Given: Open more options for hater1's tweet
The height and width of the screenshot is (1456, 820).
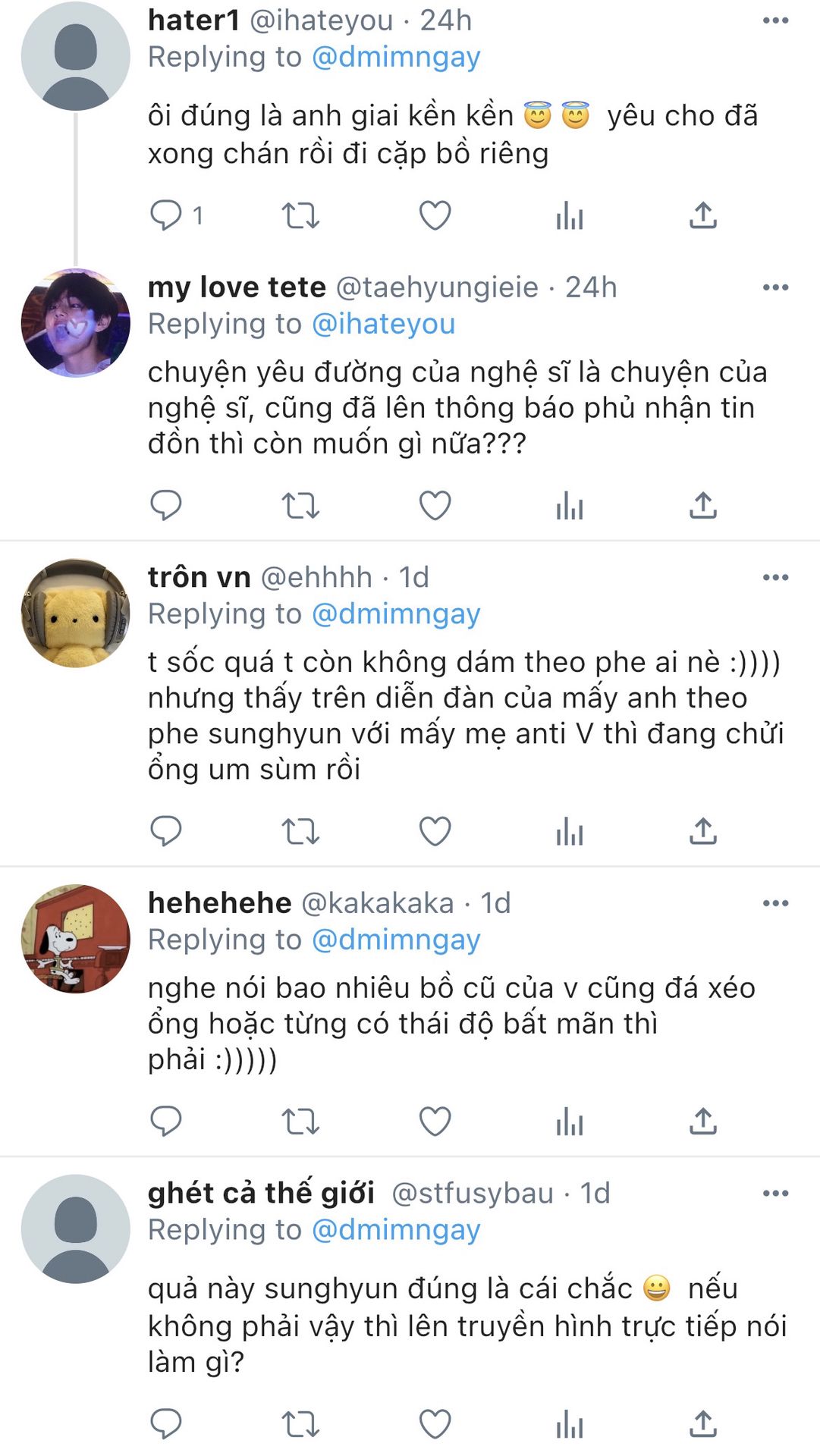Looking at the screenshot, I should pyautogui.click(x=775, y=20).
